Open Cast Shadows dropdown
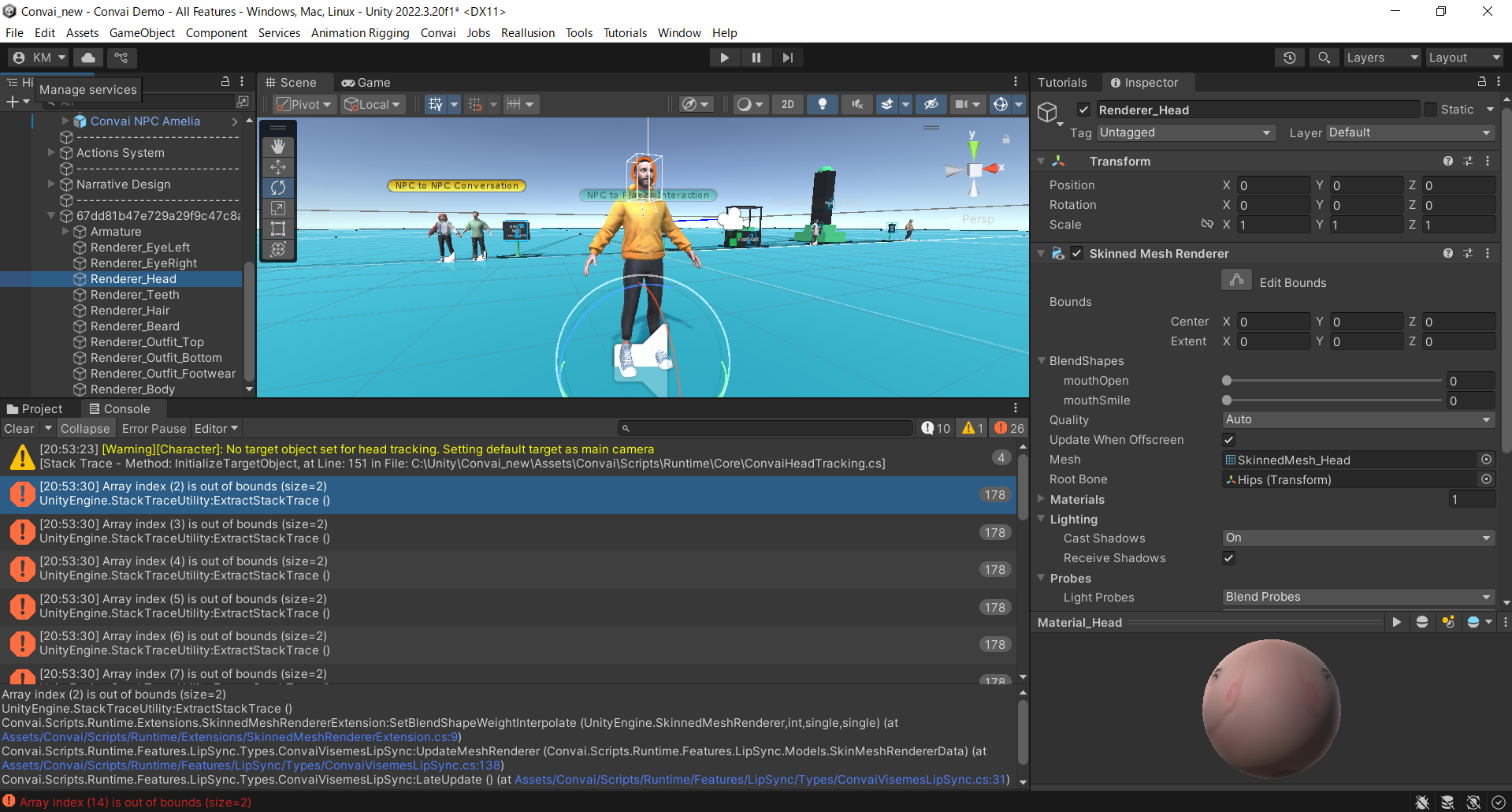 click(1358, 538)
